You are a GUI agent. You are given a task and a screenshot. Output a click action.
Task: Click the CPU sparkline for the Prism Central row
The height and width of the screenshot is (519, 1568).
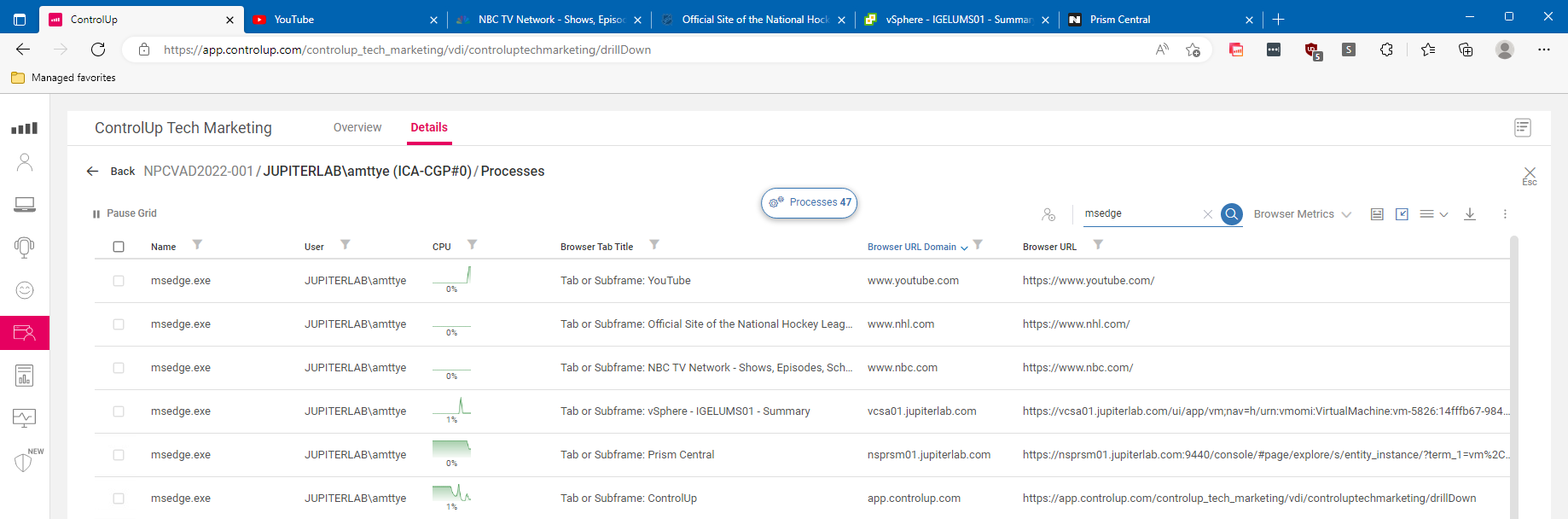451,450
